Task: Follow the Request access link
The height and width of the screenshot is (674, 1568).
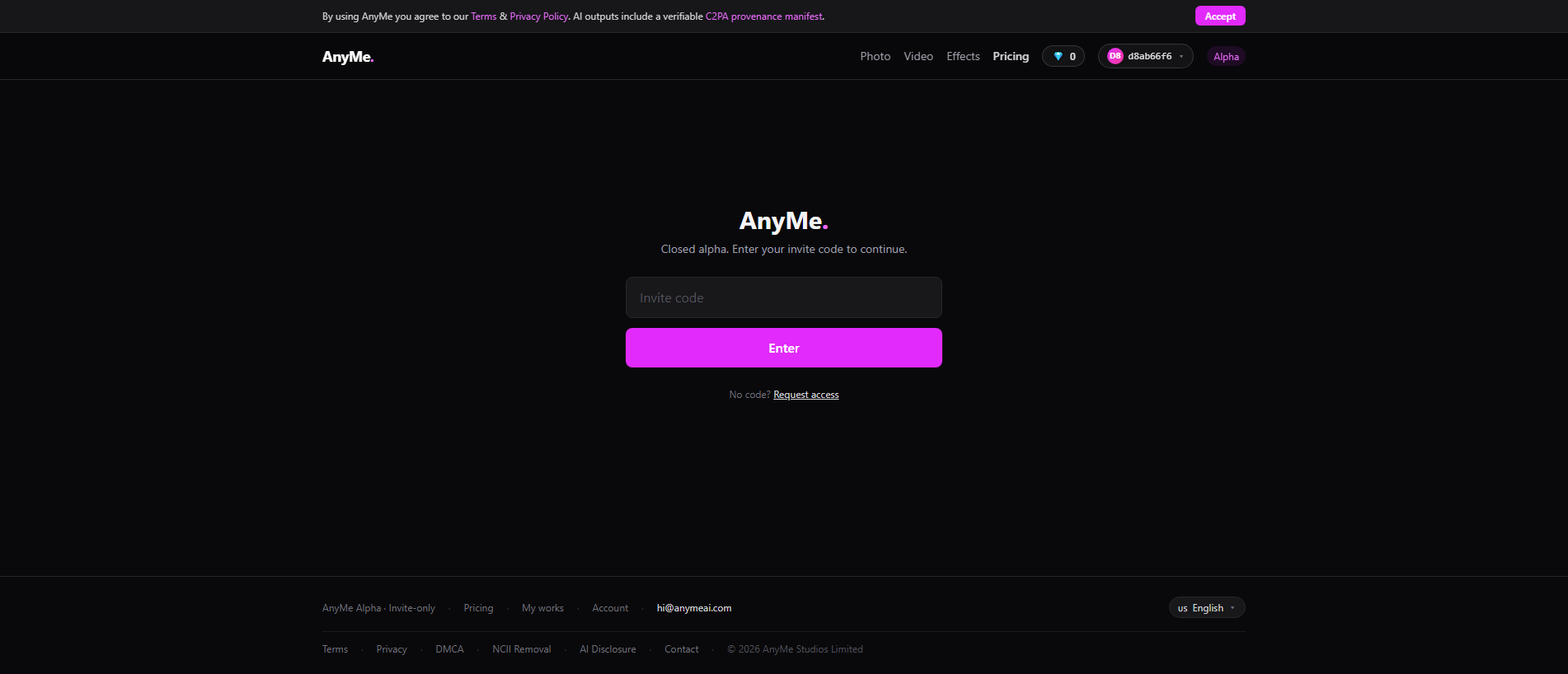Action: [806, 395]
